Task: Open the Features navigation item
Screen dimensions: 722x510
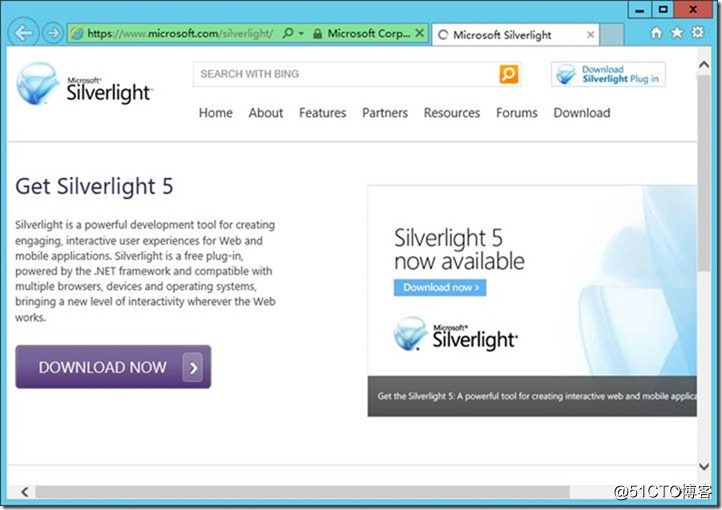Action: coord(322,113)
